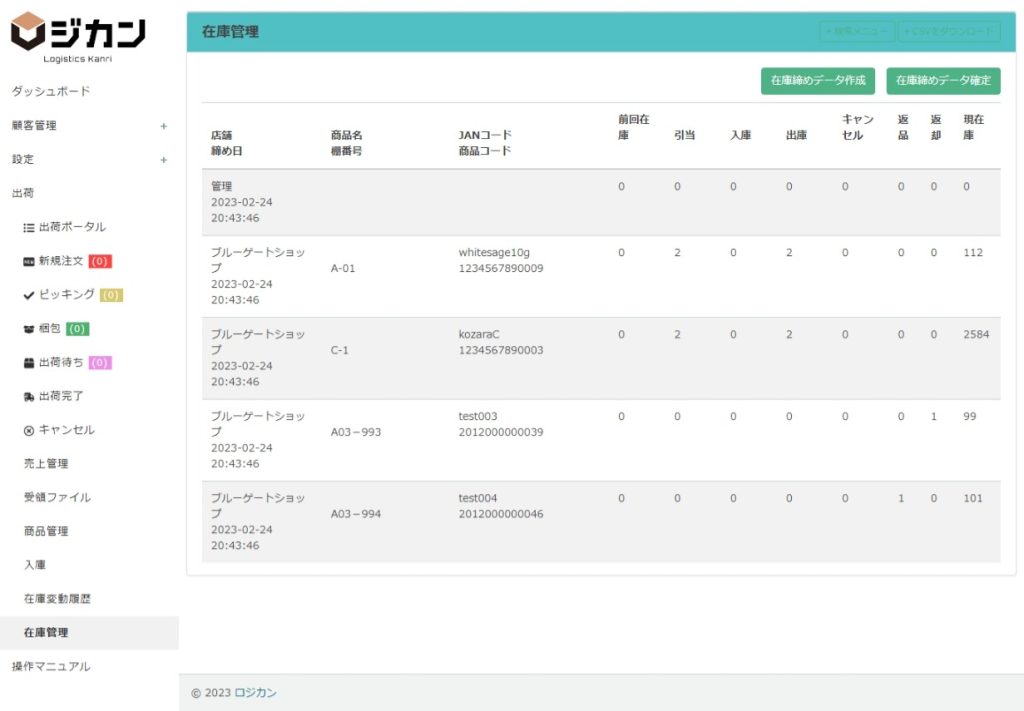Click the 梱包 open-box icon
The image size is (1024, 711).
click(29, 329)
